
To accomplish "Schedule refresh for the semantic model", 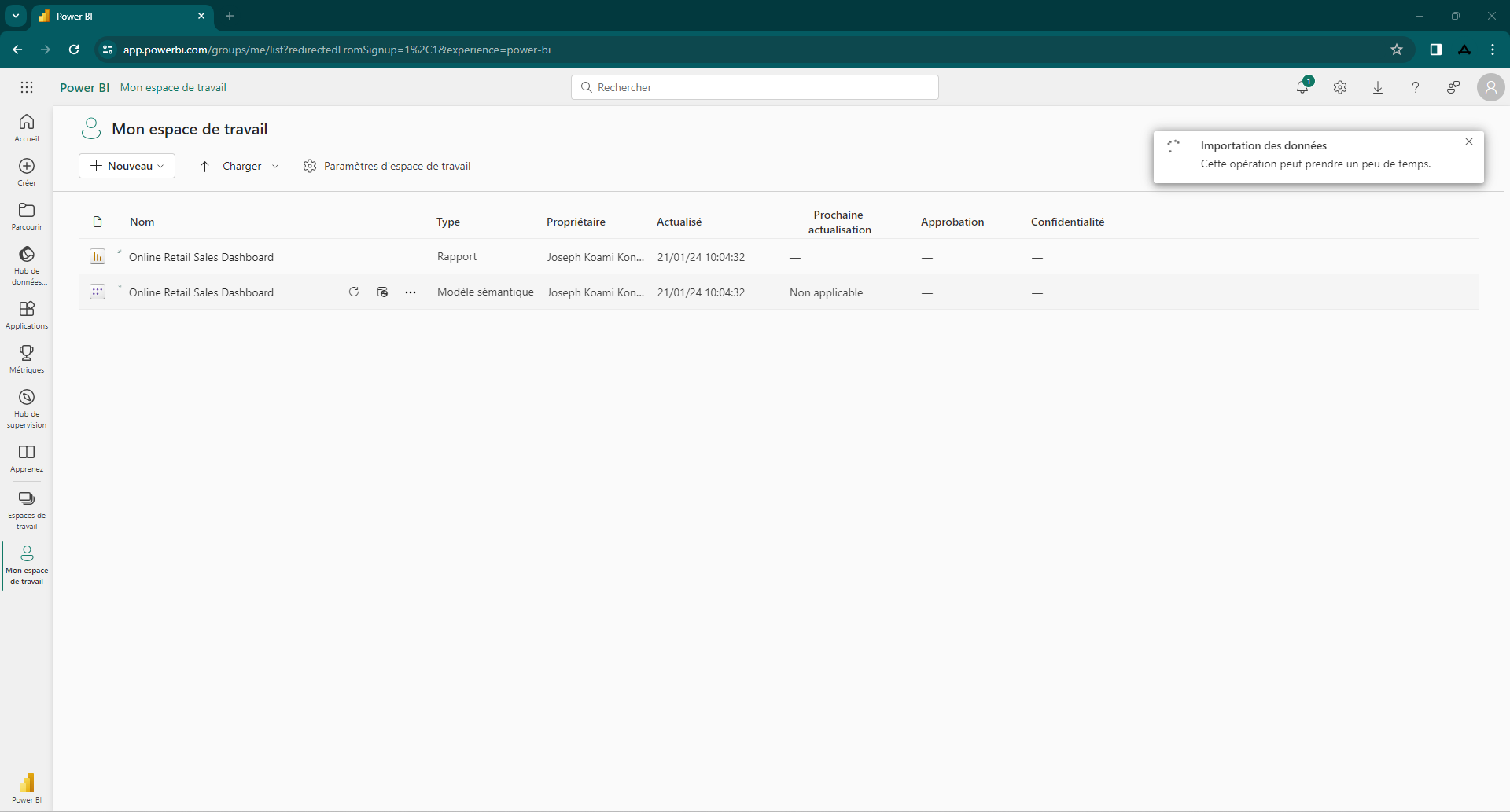I will [382, 292].
